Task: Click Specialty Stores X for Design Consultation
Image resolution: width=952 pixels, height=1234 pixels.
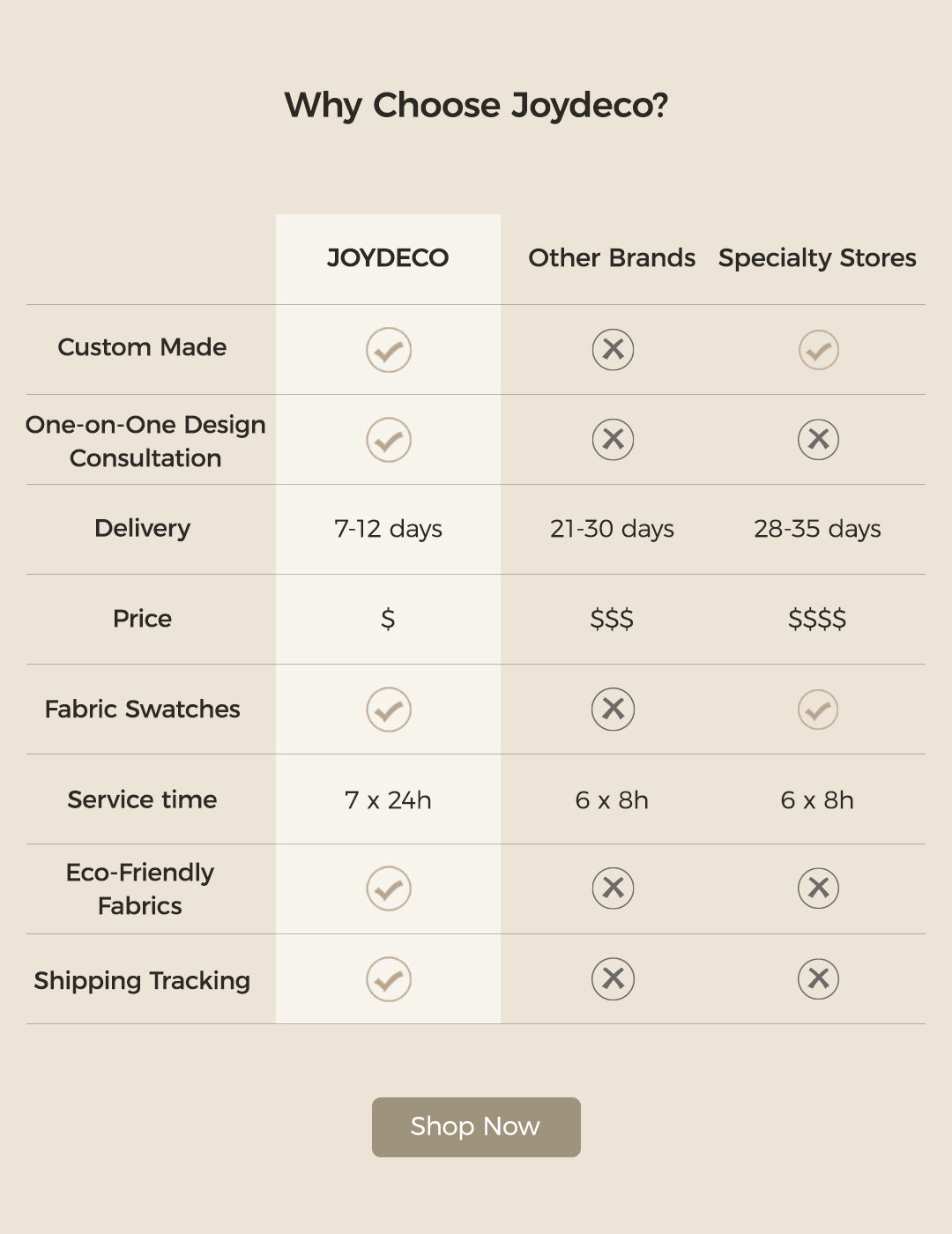Action: [818, 440]
